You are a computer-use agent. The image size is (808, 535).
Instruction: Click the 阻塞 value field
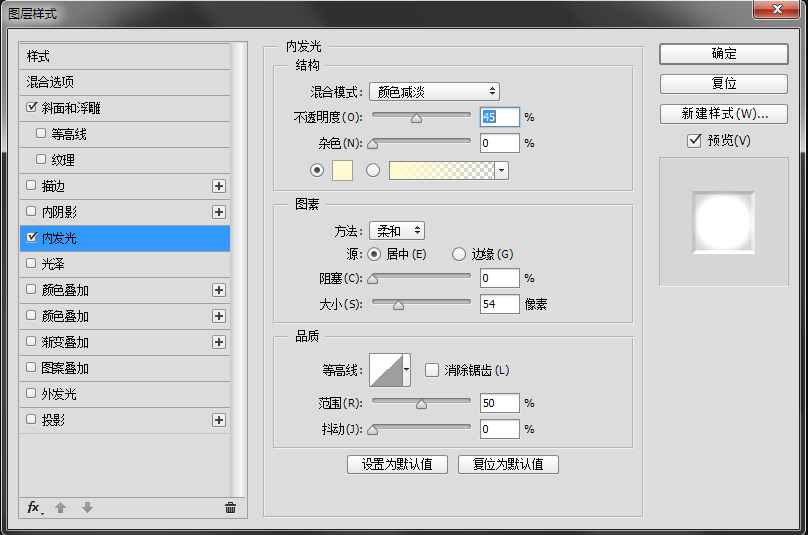pyautogui.click(x=499, y=278)
